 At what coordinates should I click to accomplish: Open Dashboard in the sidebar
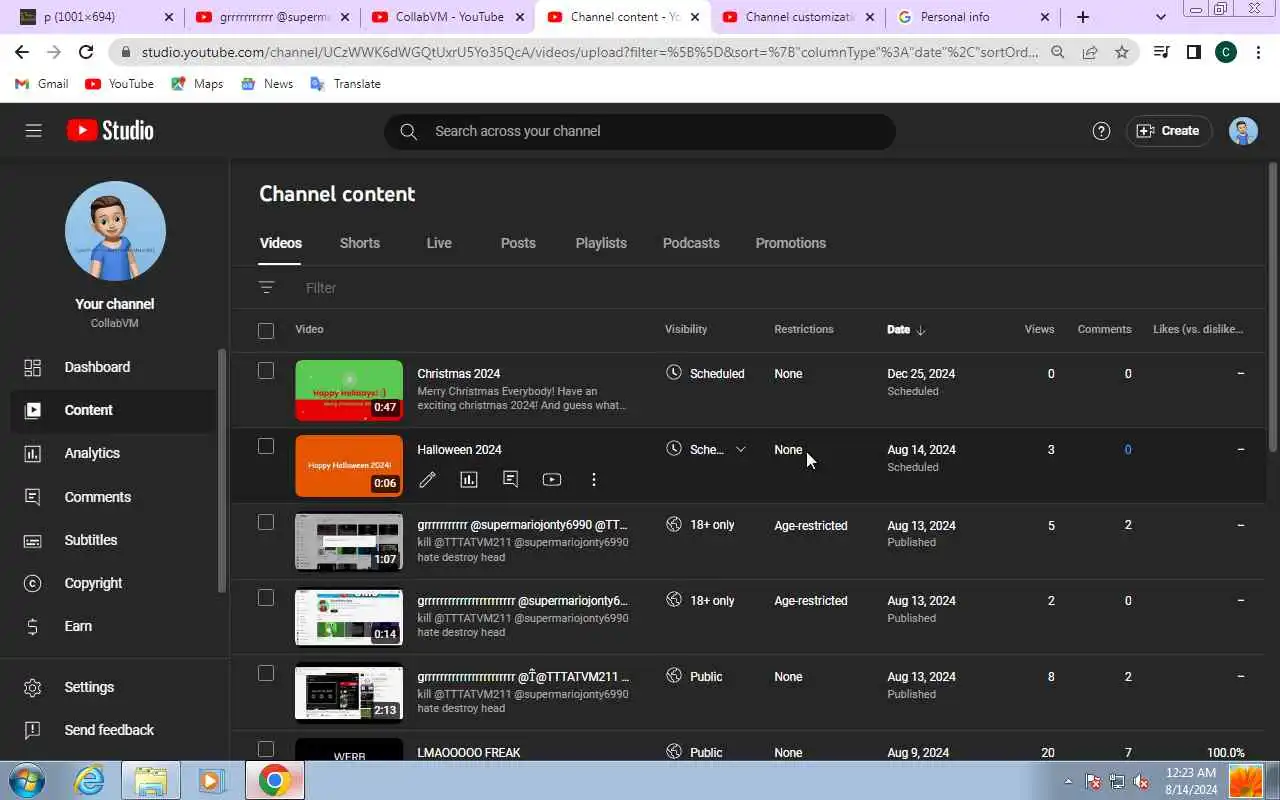115,367
